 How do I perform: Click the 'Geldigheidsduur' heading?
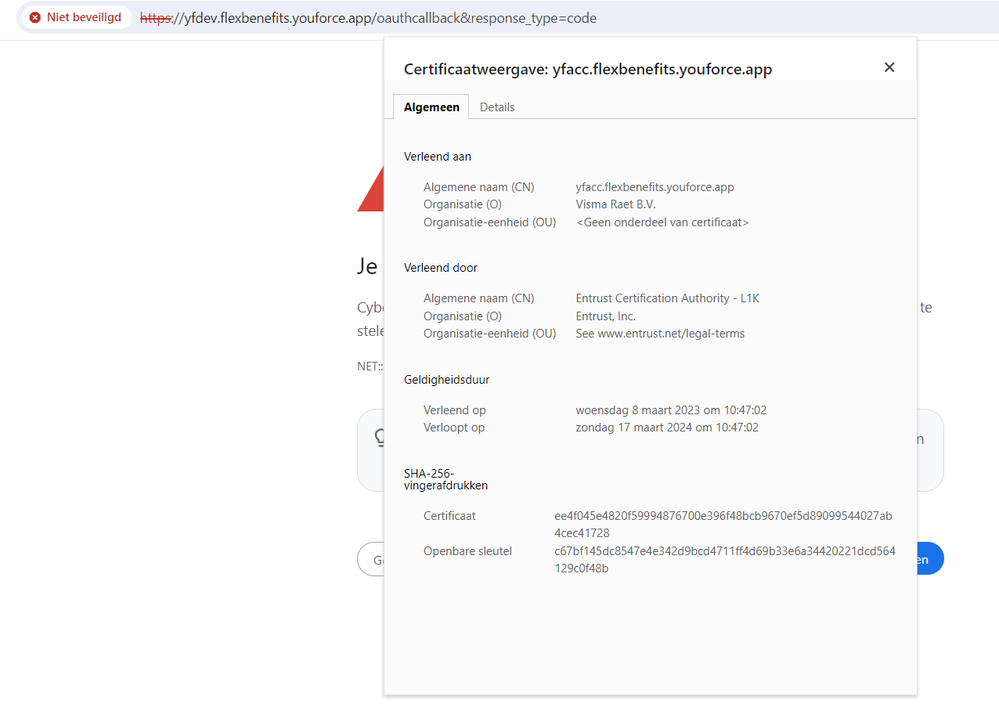pos(447,380)
